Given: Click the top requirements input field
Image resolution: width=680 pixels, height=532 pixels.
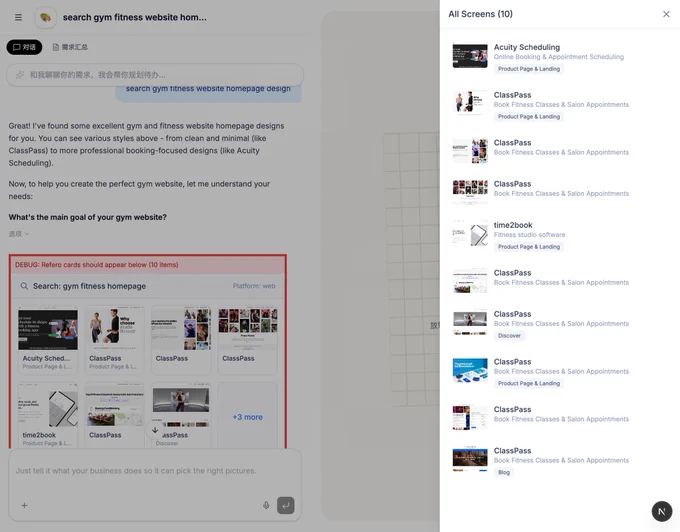Looking at the screenshot, I should point(155,75).
